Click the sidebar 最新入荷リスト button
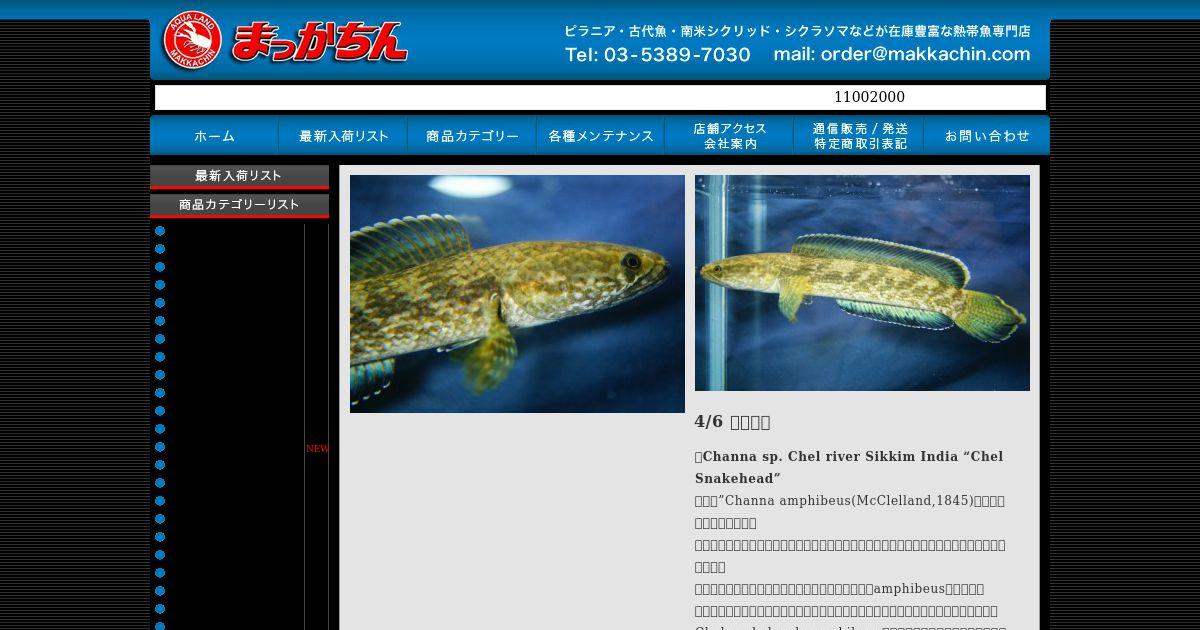The image size is (1200, 630). point(239,176)
